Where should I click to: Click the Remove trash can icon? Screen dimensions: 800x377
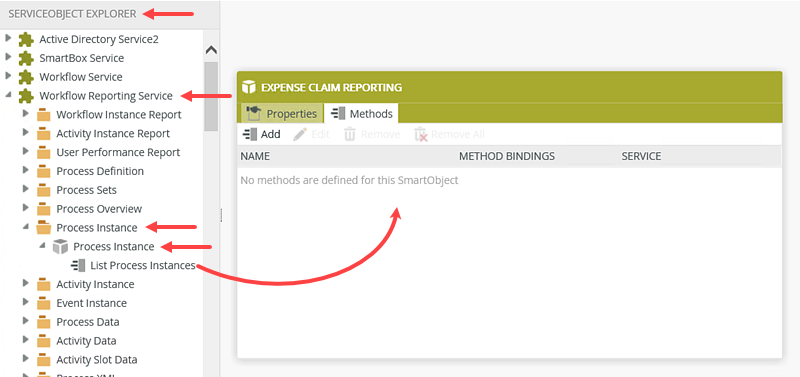click(349, 135)
